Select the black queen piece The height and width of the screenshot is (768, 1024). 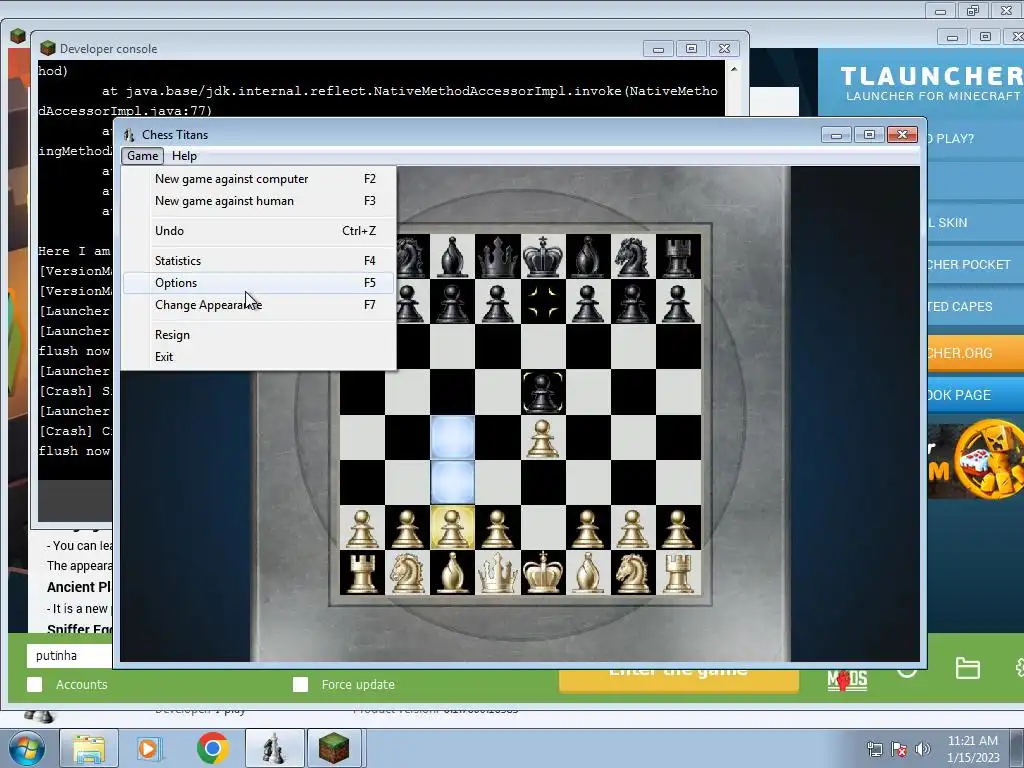(498, 257)
